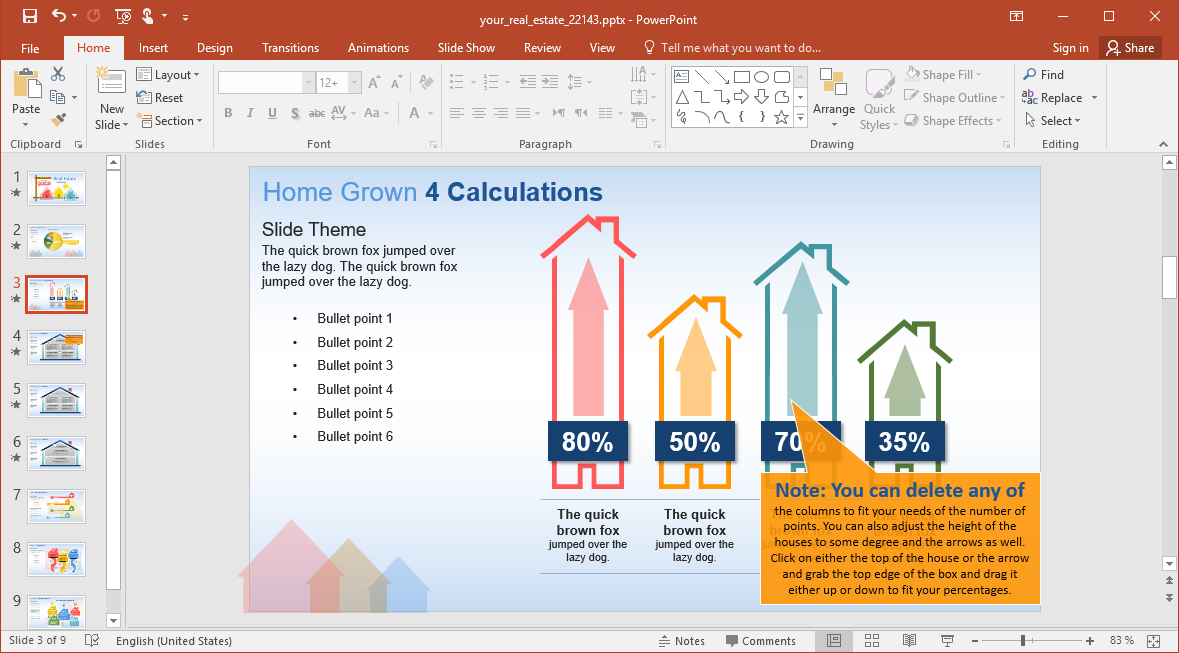Open the Transitions ribbon tab
The width and height of the screenshot is (1179, 653).
(x=290, y=48)
